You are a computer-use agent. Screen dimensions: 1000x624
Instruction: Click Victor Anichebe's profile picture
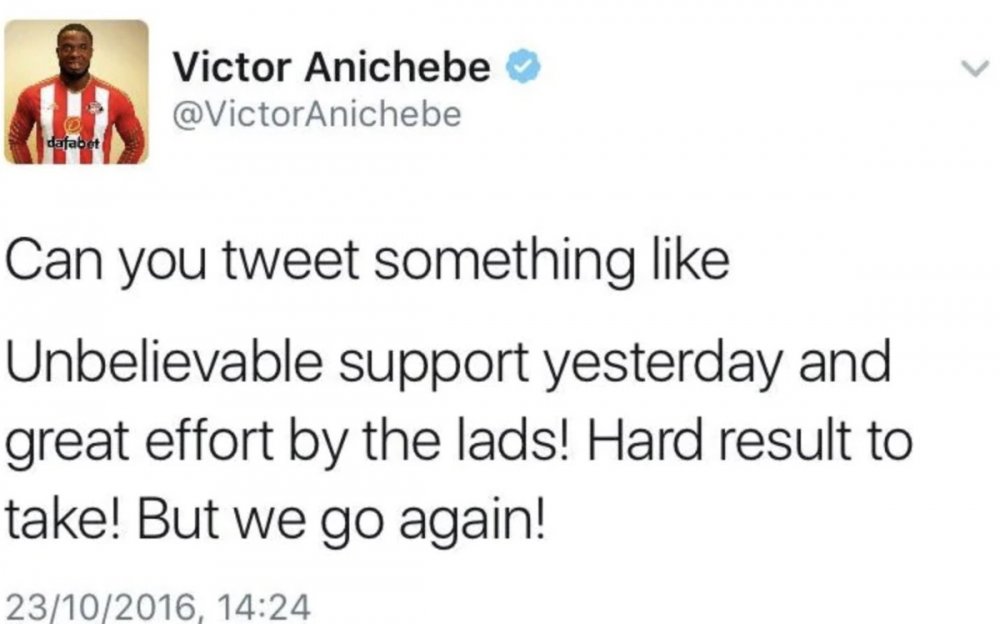pyautogui.click(x=77, y=92)
